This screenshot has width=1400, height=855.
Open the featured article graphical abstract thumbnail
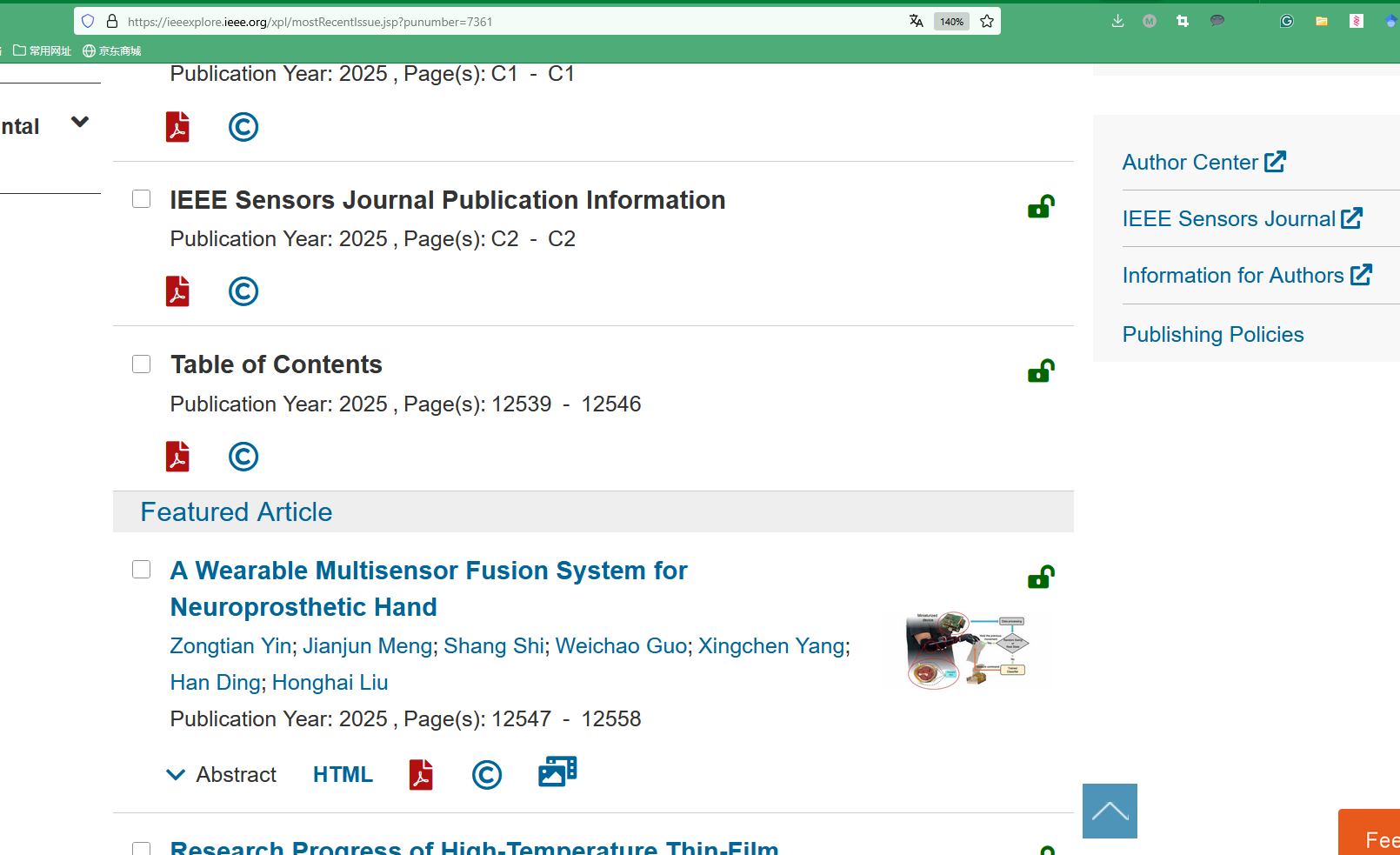point(966,650)
